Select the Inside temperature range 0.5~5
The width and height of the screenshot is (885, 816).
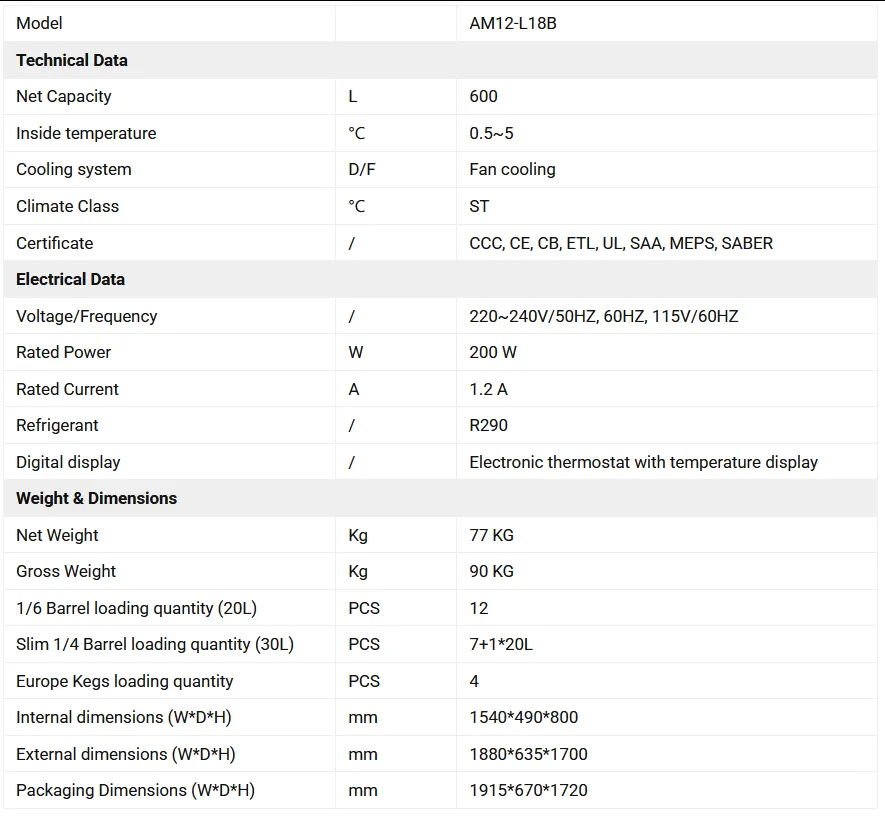click(x=491, y=133)
